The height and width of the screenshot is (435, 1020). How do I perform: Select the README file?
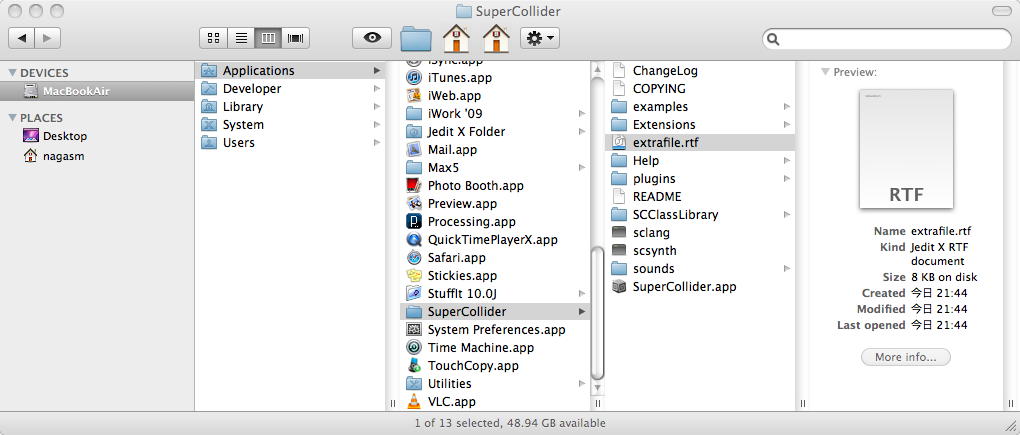click(x=700, y=196)
